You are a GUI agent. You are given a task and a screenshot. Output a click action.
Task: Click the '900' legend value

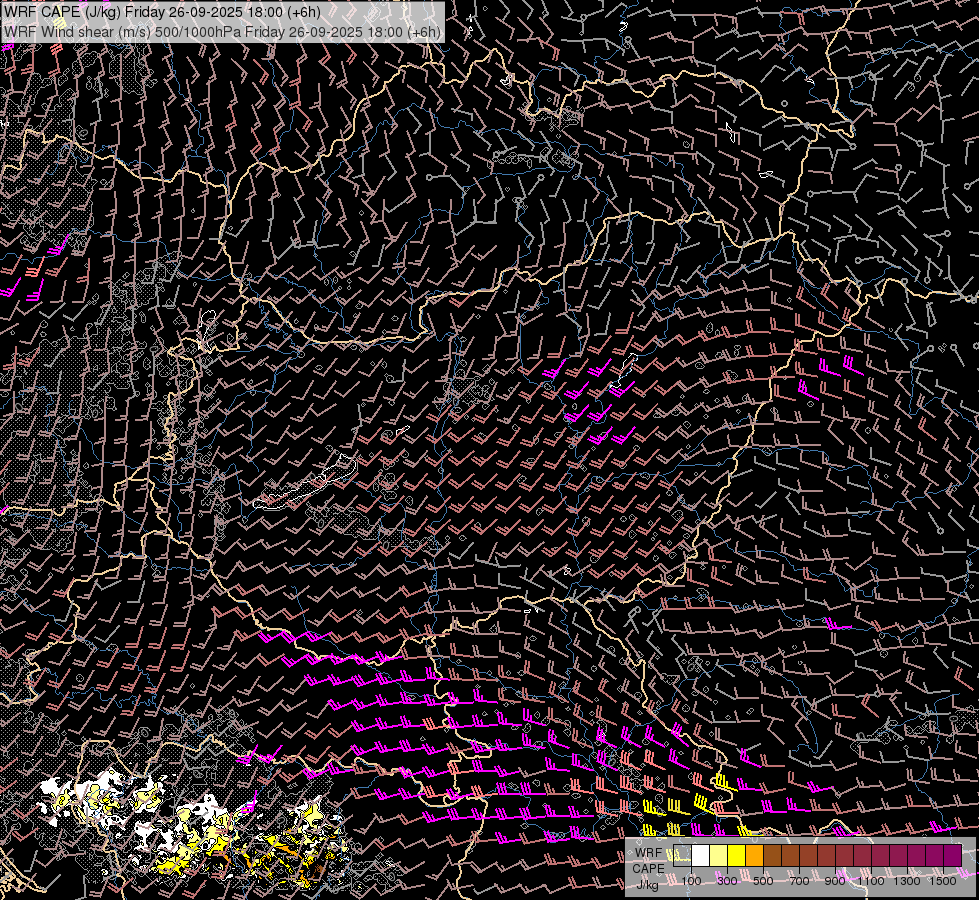pyautogui.click(x=835, y=881)
